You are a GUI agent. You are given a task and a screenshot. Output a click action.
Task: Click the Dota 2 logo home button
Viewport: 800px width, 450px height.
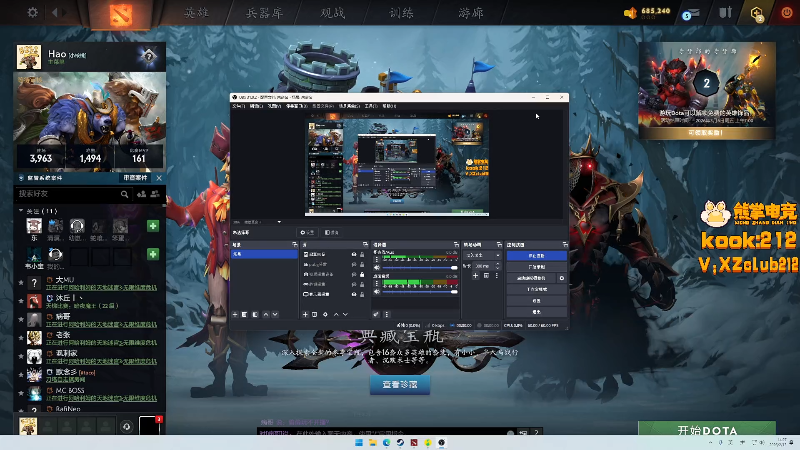[121, 14]
